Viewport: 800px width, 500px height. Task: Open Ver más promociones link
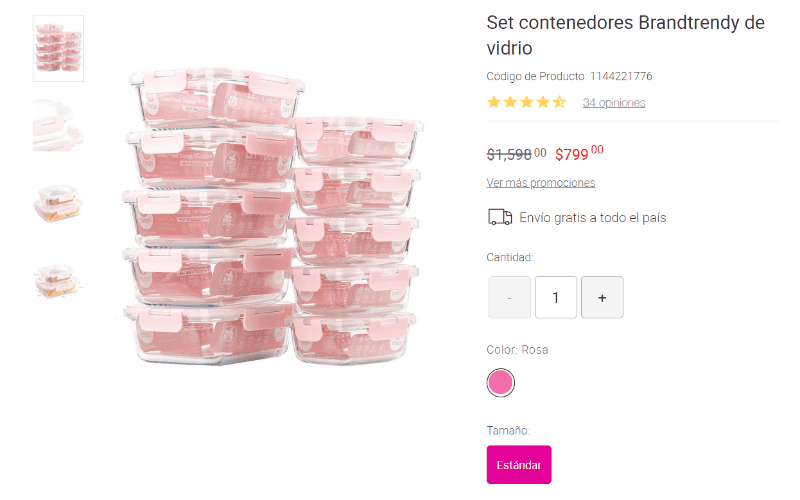click(540, 183)
